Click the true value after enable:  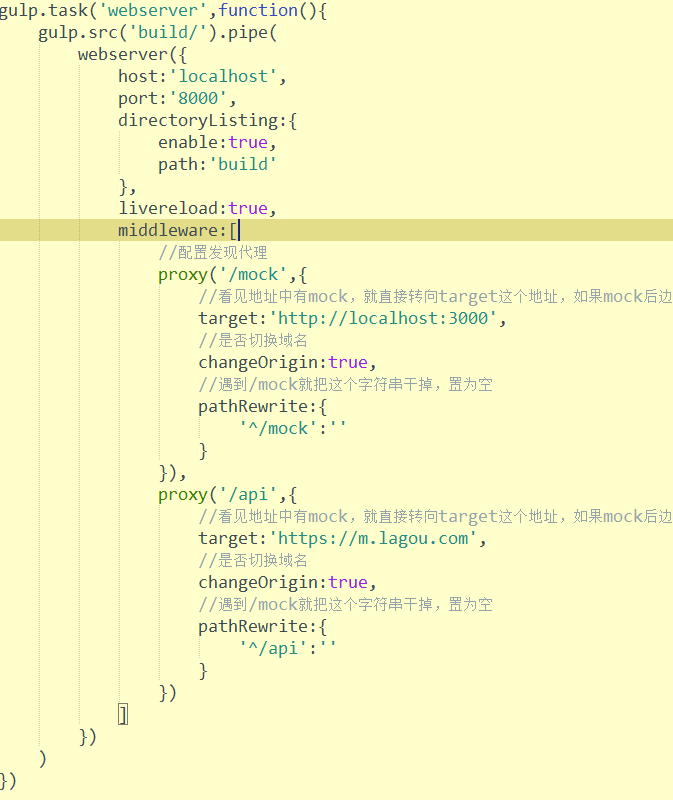pyautogui.click(x=248, y=142)
